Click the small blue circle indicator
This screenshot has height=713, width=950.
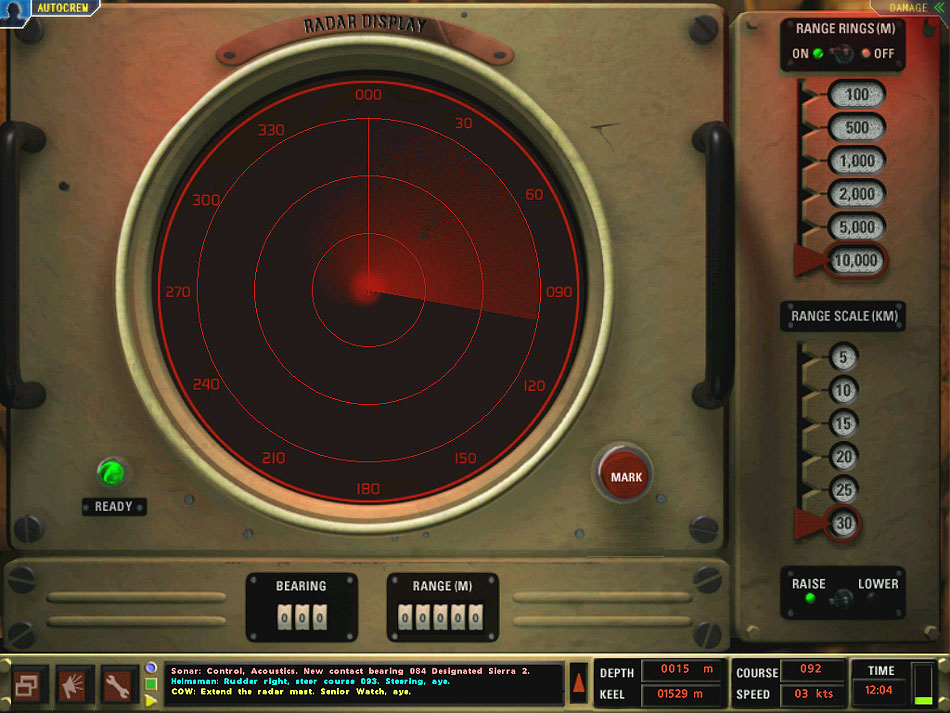coord(151,668)
